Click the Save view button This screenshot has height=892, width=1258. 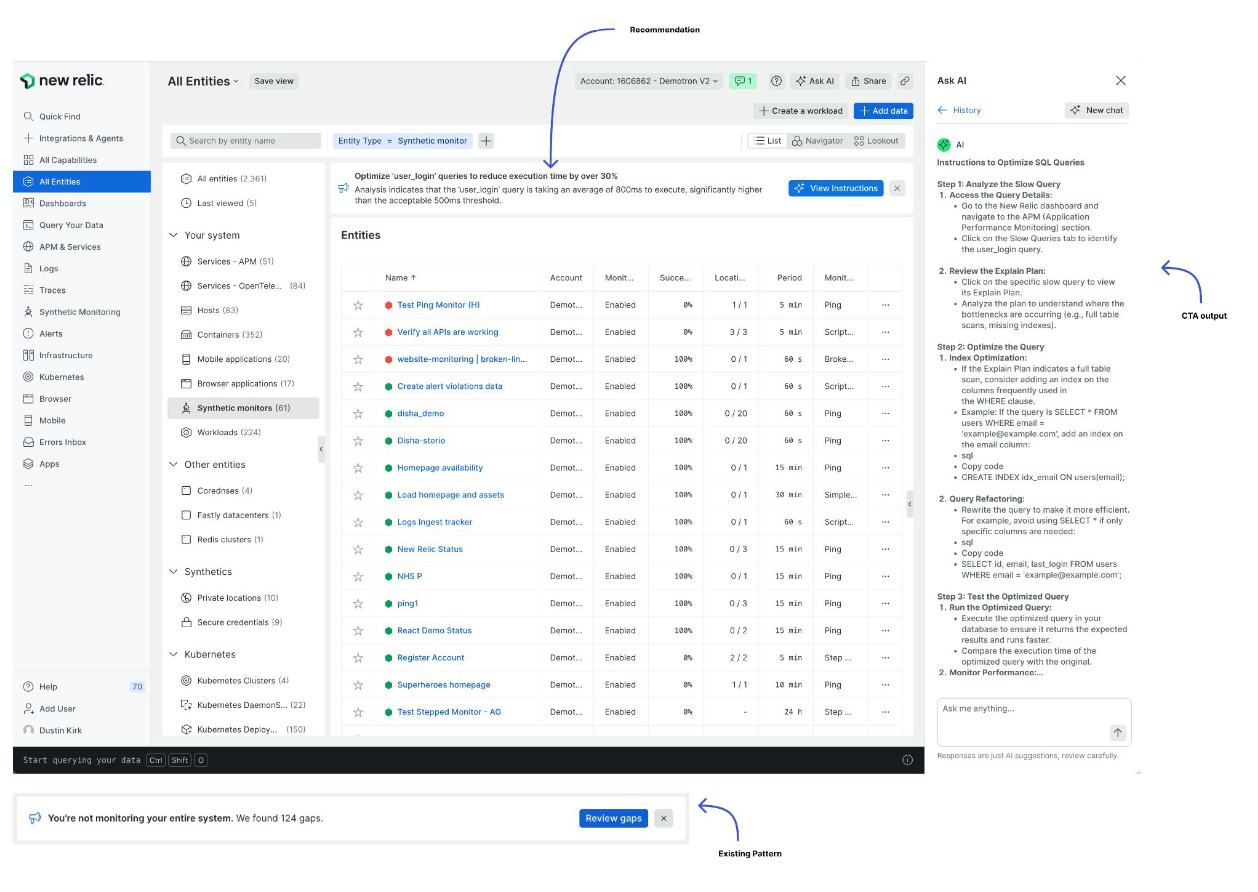[274, 81]
